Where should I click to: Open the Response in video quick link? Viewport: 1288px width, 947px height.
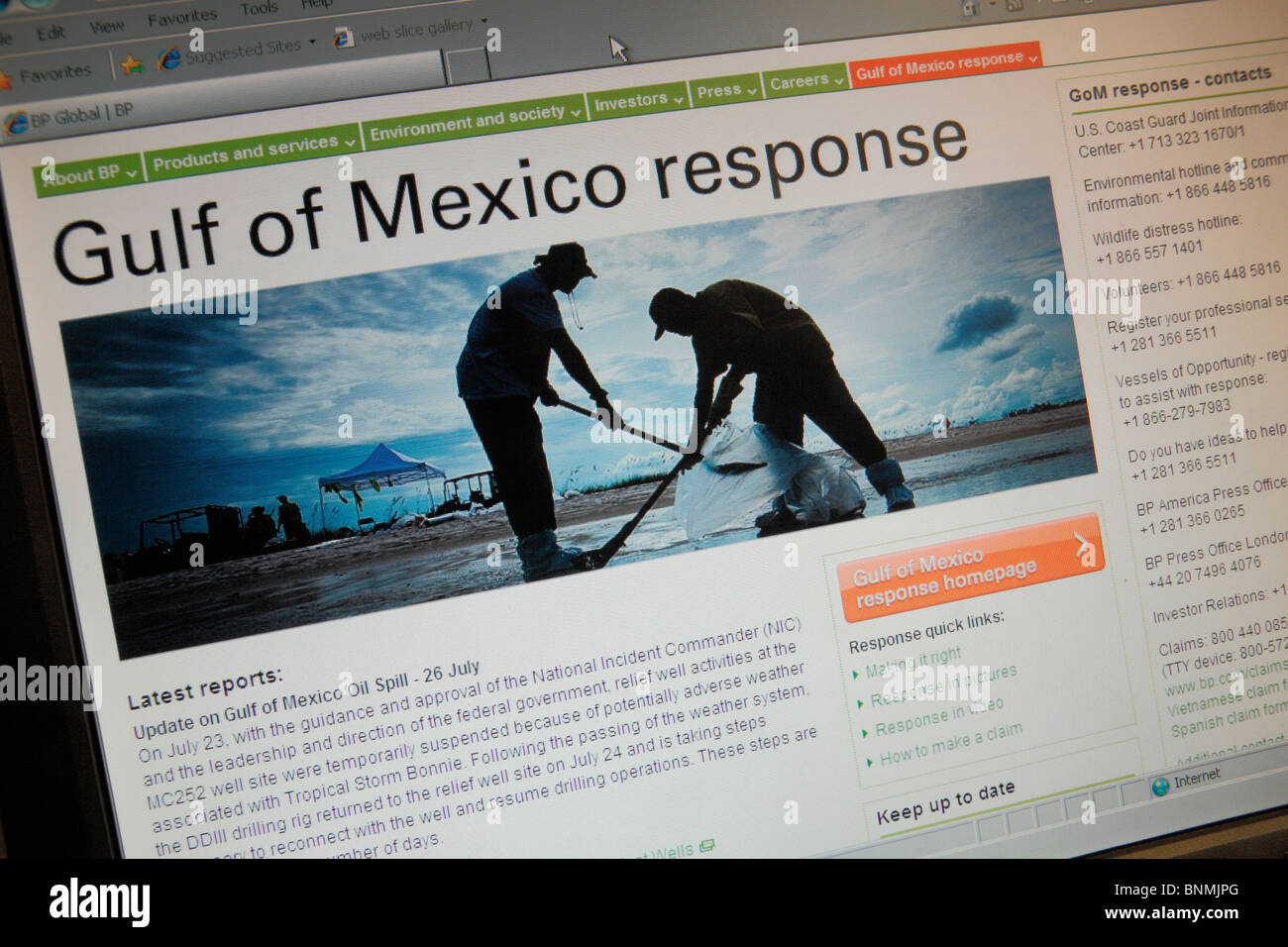(939, 718)
